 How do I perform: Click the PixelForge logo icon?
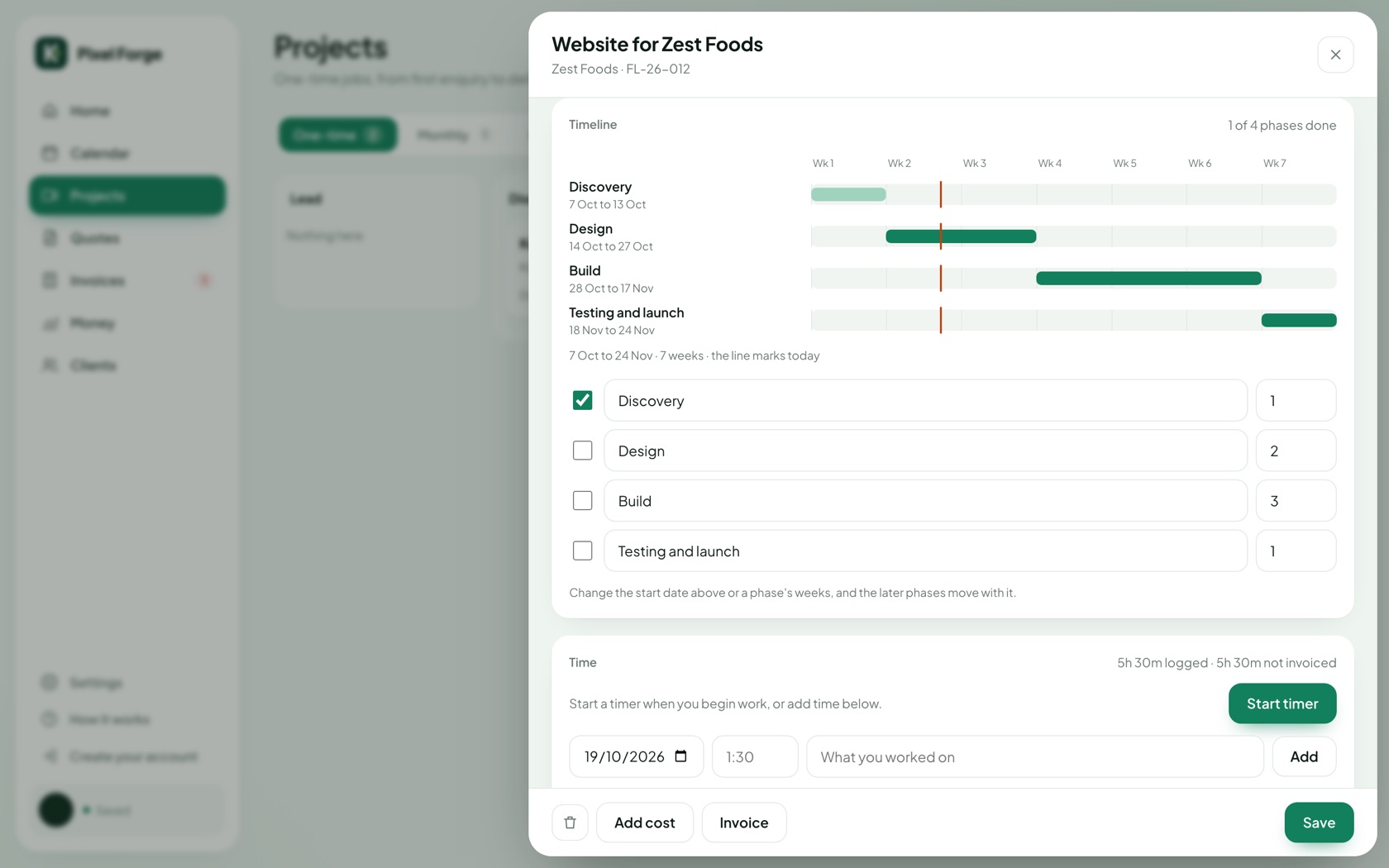coord(51,54)
